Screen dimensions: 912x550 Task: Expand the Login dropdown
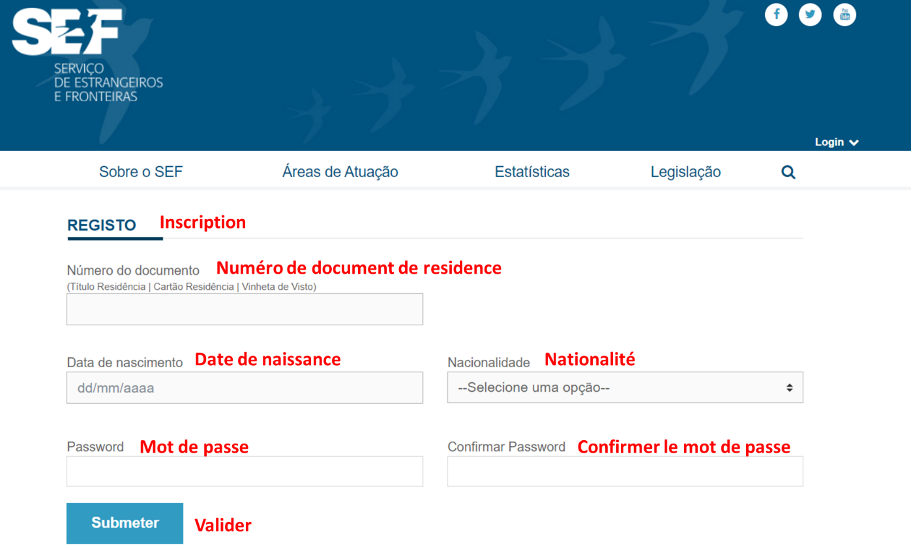pos(836,142)
